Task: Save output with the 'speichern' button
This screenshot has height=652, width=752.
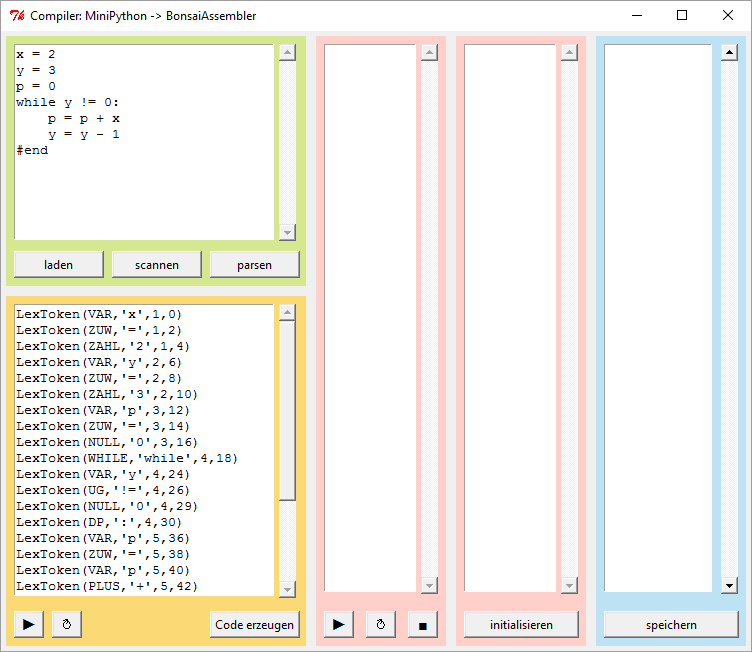Action: pyautogui.click(x=671, y=624)
